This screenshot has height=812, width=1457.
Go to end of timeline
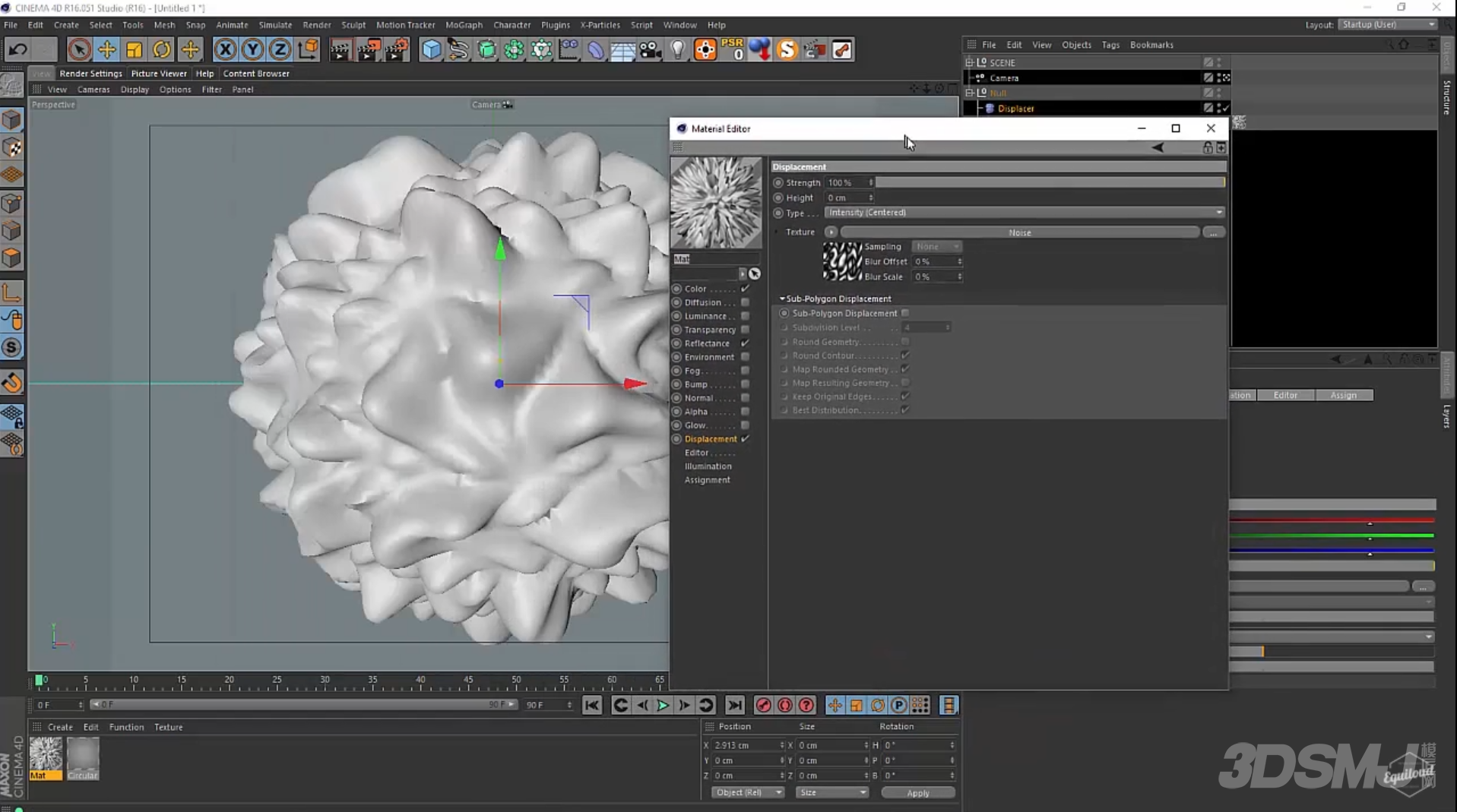click(x=734, y=706)
